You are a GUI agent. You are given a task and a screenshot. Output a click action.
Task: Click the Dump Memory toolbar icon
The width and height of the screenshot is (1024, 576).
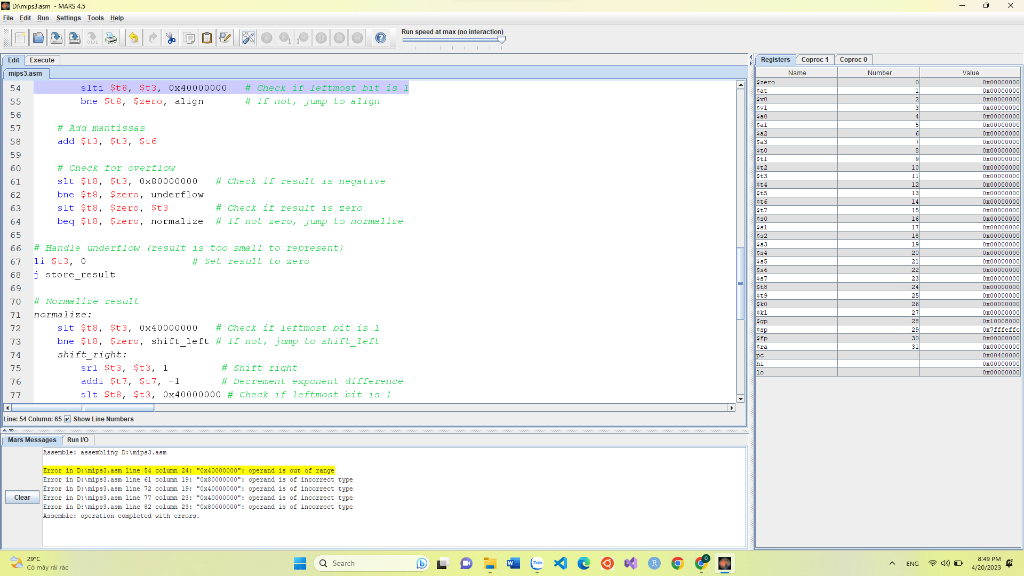pyautogui.click(x=93, y=38)
